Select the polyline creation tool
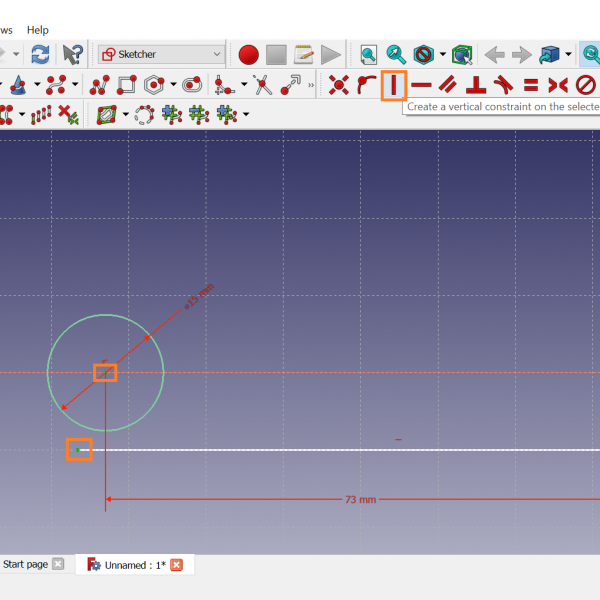This screenshot has height=600, width=600. pos(99,85)
